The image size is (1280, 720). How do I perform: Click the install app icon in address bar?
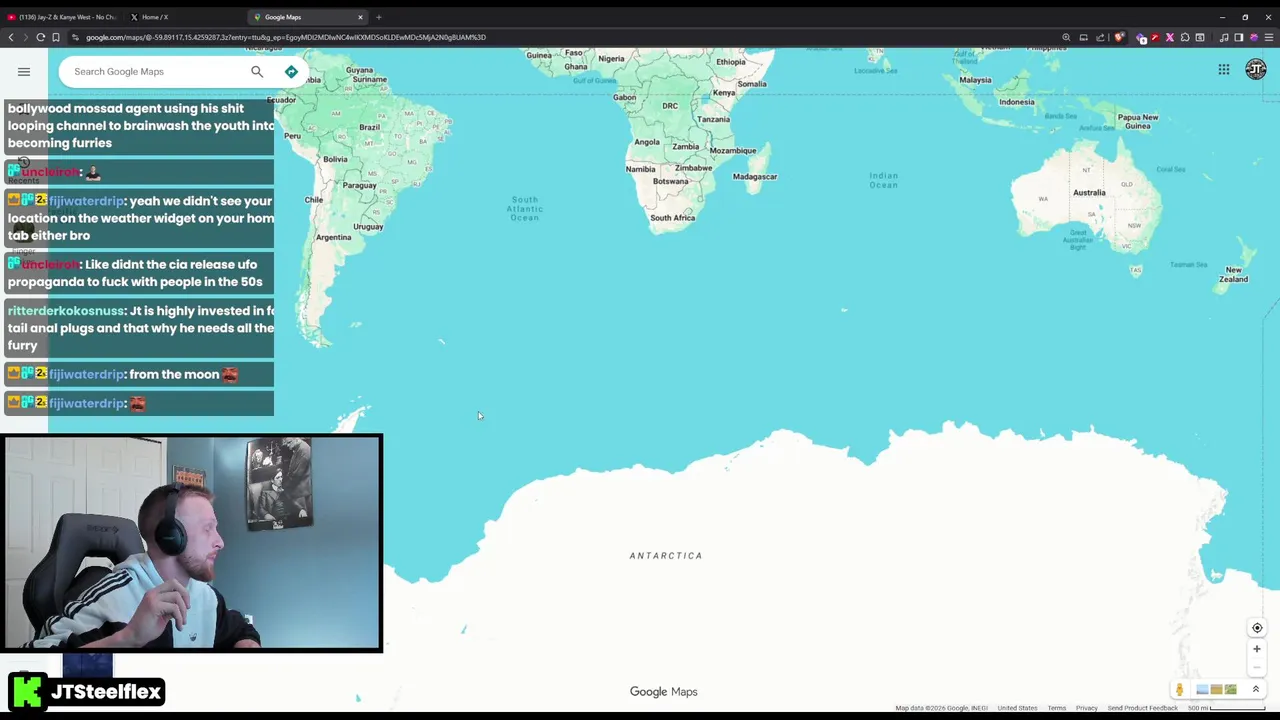point(1083,37)
